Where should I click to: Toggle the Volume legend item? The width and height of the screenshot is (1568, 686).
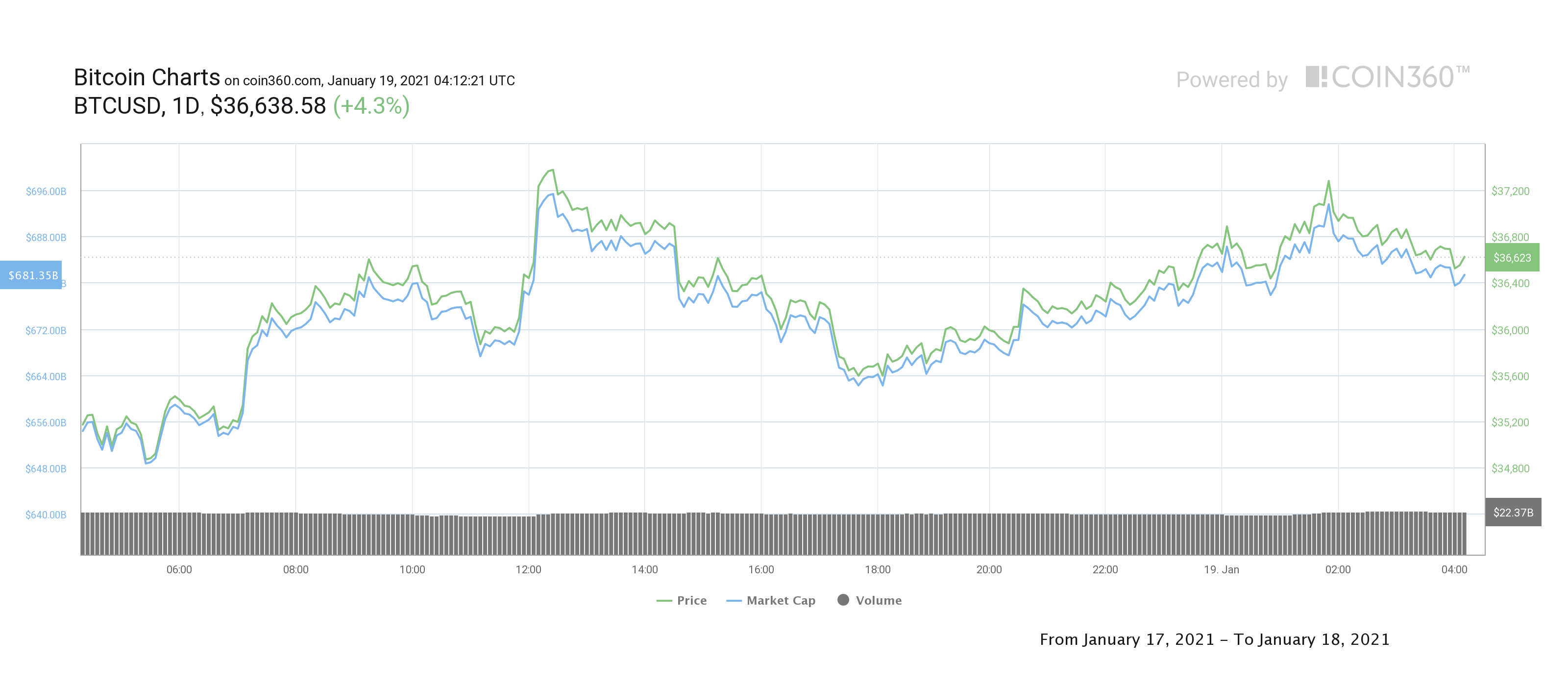pyautogui.click(x=869, y=600)
